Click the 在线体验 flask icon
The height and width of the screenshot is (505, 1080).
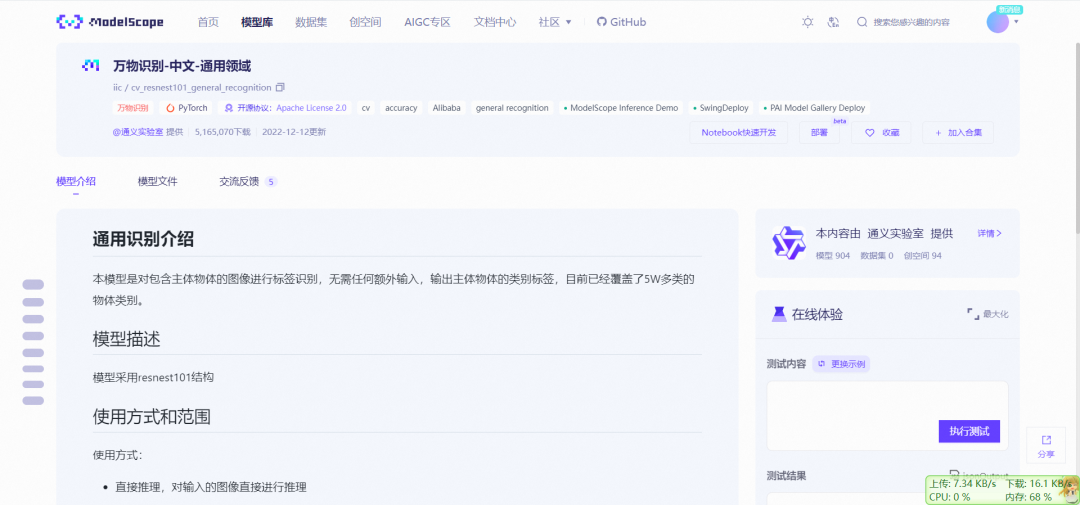[778, 314]
